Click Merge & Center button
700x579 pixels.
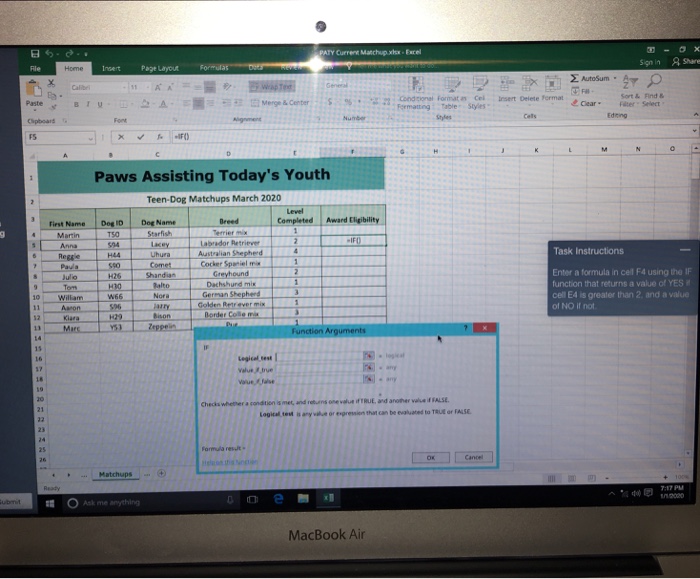[280, 103]
